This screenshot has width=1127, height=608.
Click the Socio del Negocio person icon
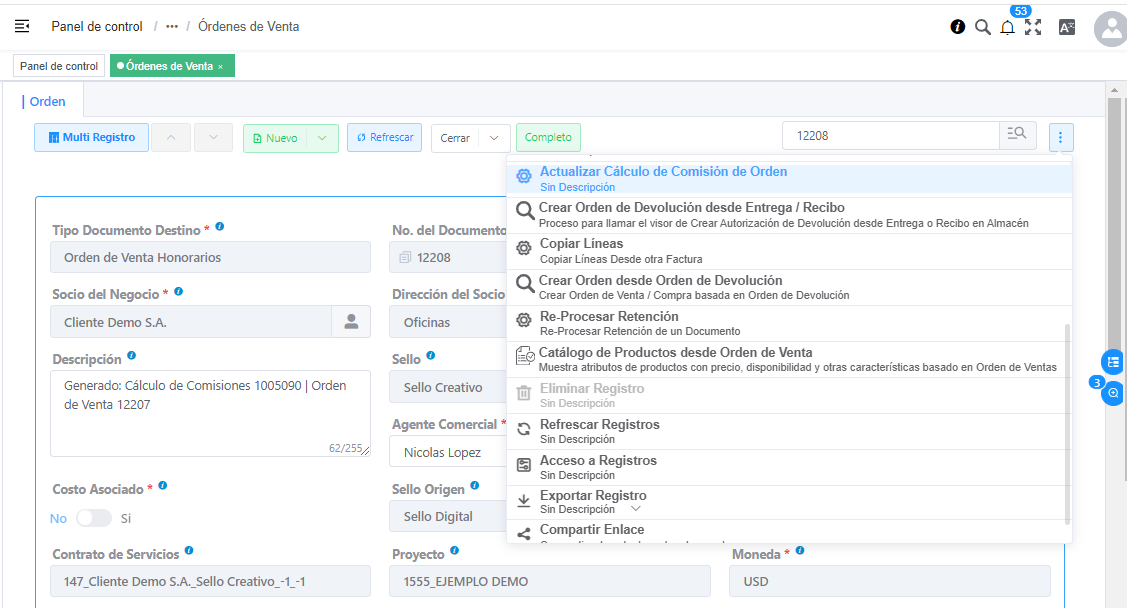point(351,322)
